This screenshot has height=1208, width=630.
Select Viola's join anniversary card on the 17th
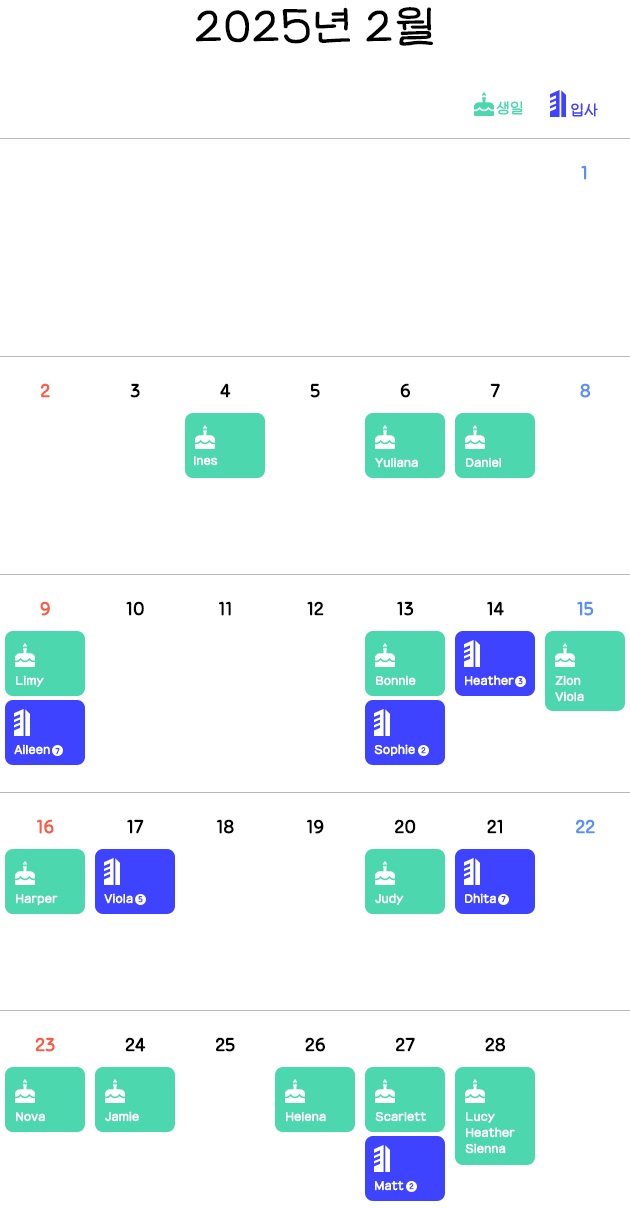click(x=135, y=881)
